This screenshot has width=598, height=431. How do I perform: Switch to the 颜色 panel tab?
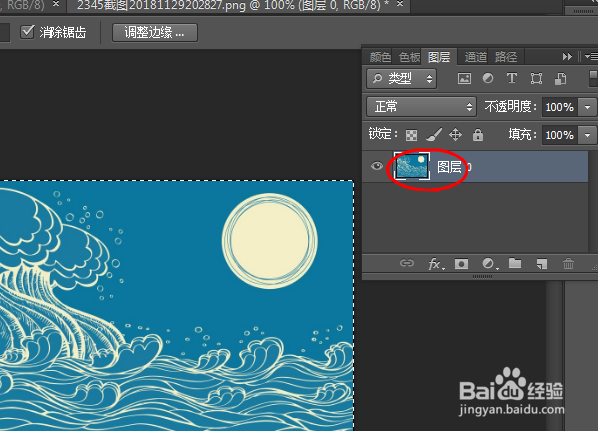tap(380, 57)
